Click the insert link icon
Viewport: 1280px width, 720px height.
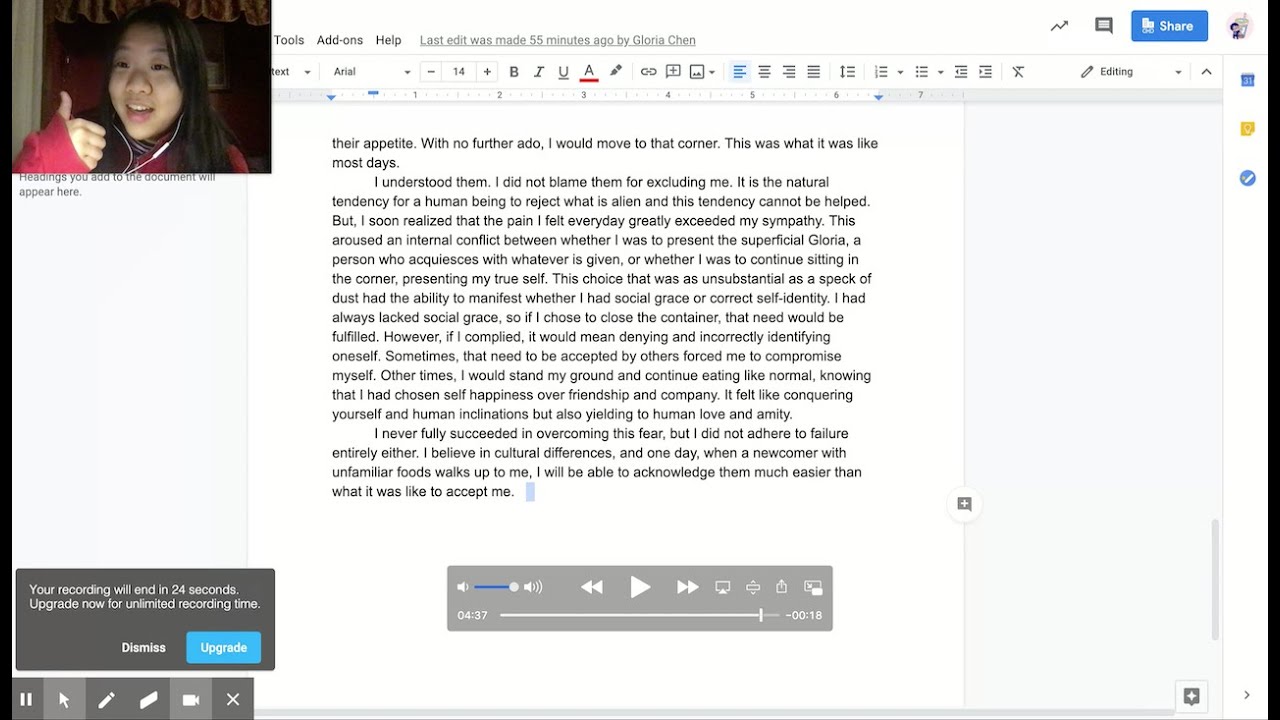tap(648, 72)
